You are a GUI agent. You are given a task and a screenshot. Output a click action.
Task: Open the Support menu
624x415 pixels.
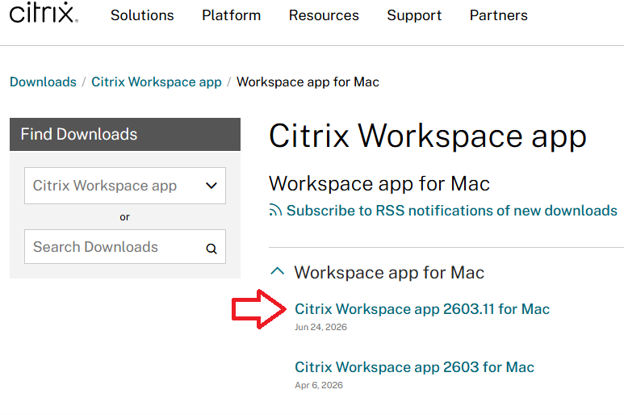coord(414,16)
